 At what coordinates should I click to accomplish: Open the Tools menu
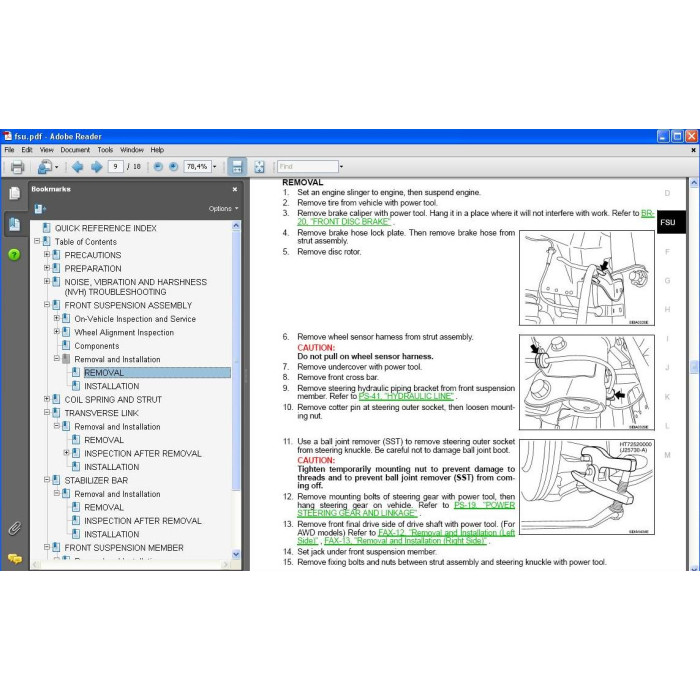pyautogui.click(x=105, y=150)
